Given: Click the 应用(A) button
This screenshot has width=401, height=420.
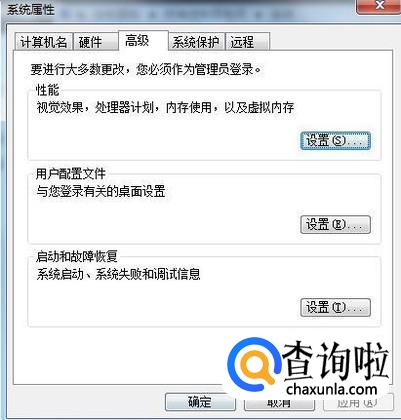Looking at the screenshot, I should point(358,402).
